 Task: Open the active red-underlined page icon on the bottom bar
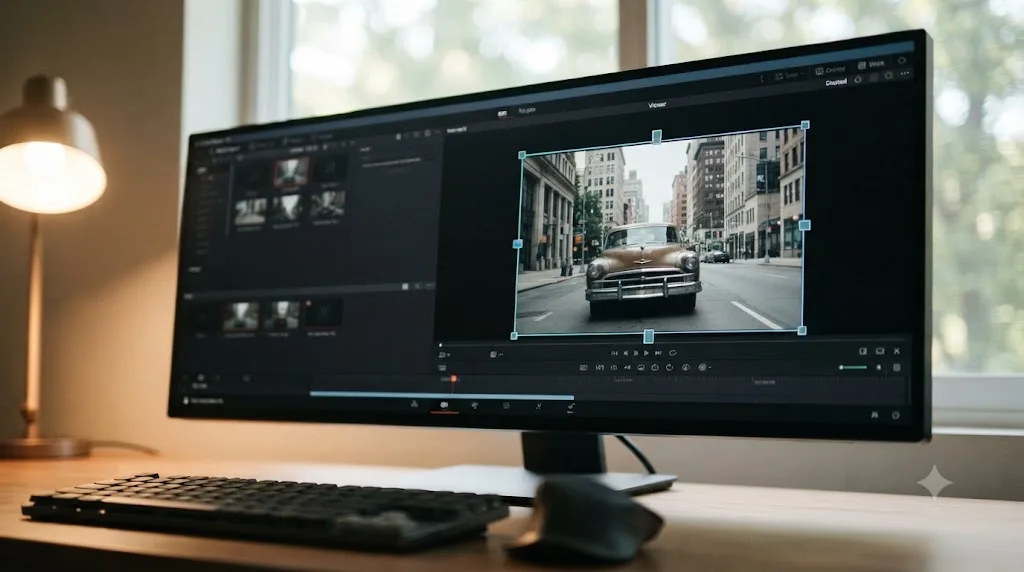[x=444, y=405]
